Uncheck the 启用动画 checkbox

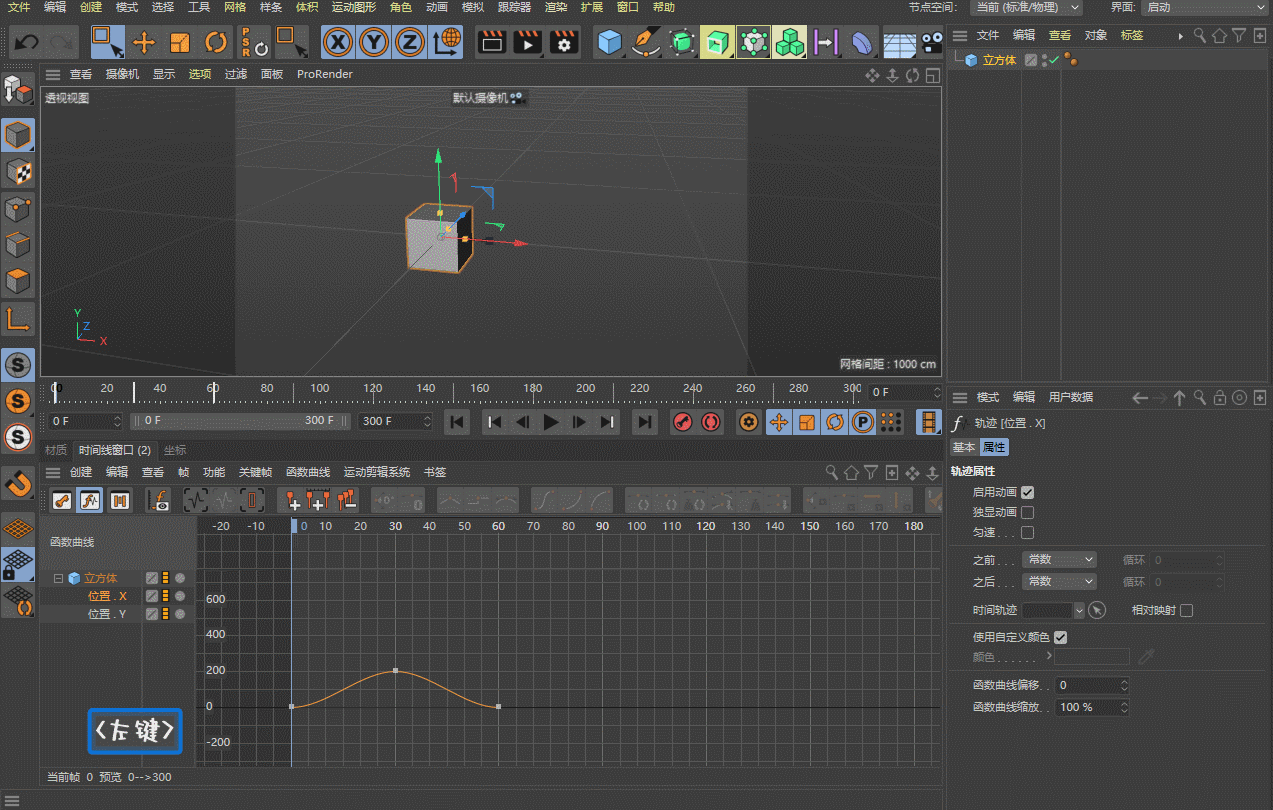[x=1027, y=492]
